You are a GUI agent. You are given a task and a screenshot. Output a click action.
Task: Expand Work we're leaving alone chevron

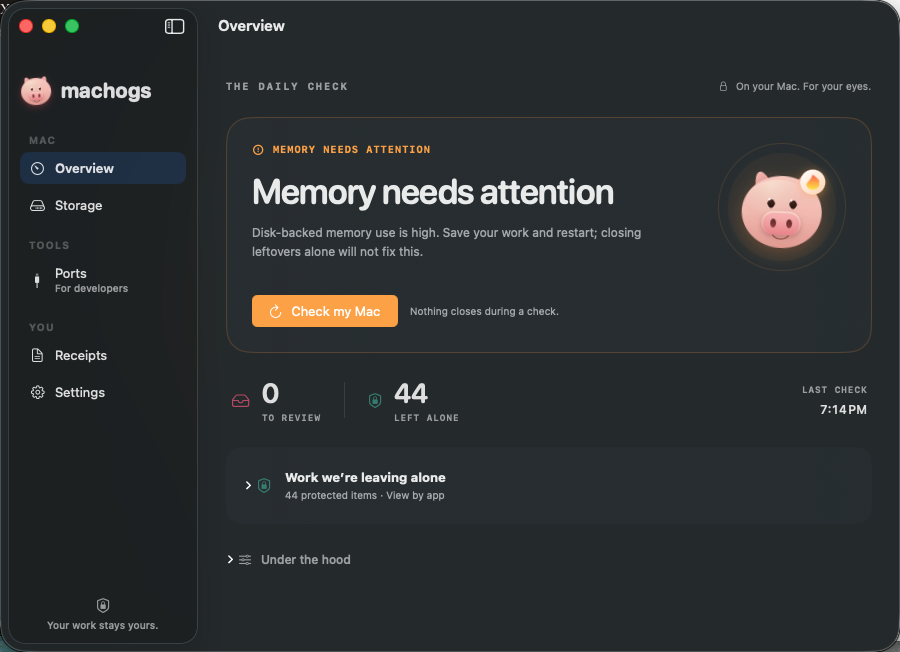[248, 486]
